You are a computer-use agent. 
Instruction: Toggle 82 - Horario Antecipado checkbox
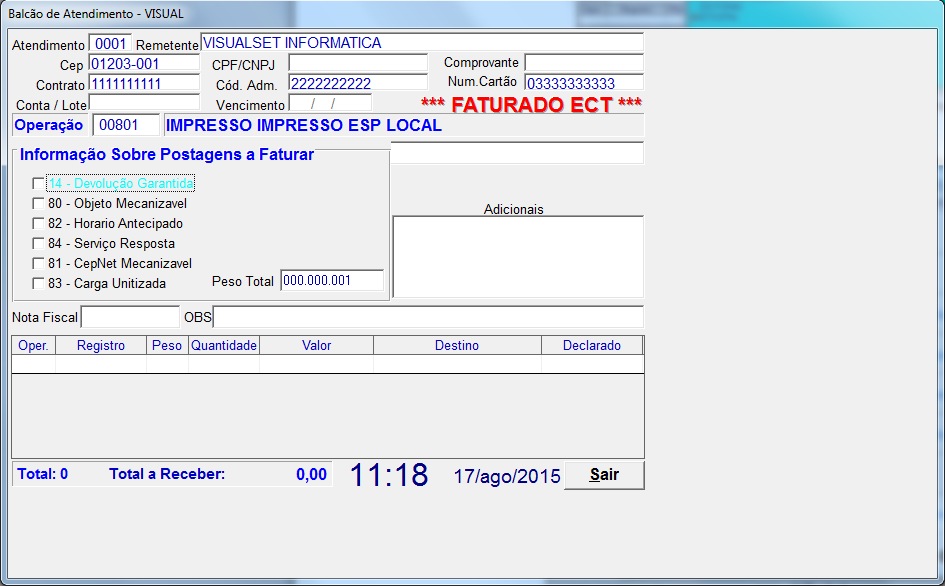[39, 224]
